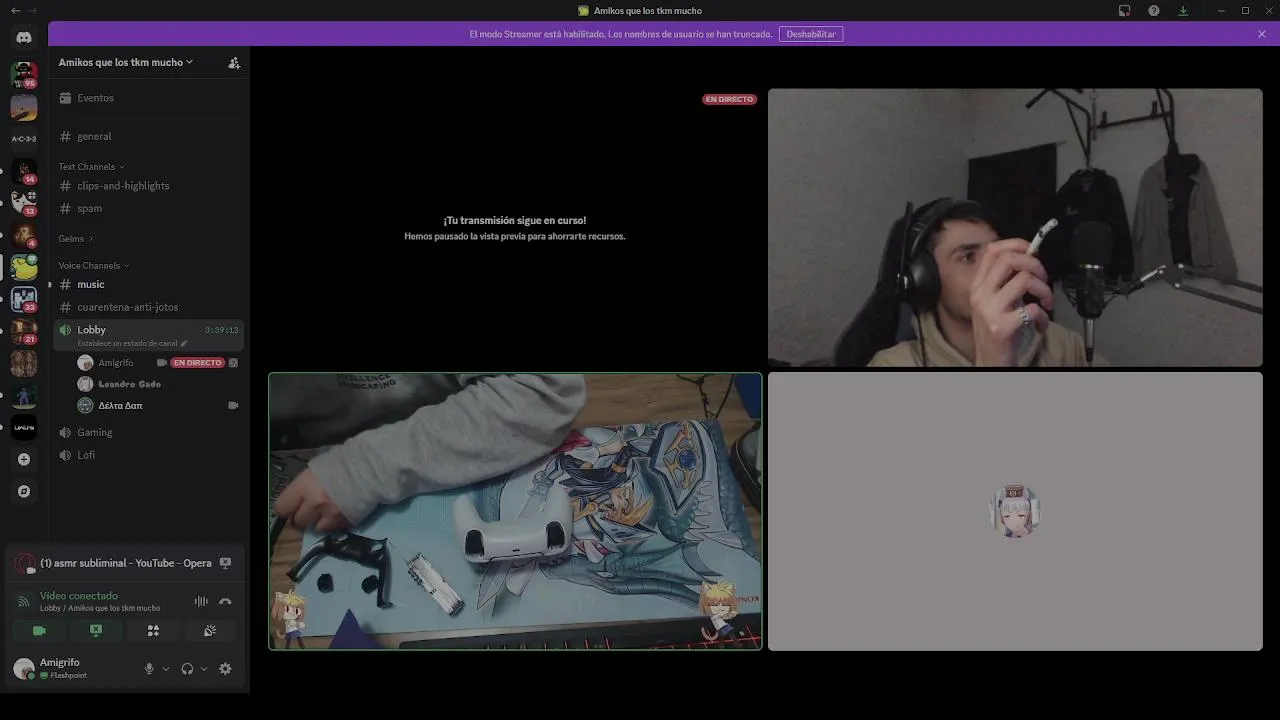The image size is (1280, 720).
Task: Click user Amigrifo in Lobby member list
Action: pos(116,363)
